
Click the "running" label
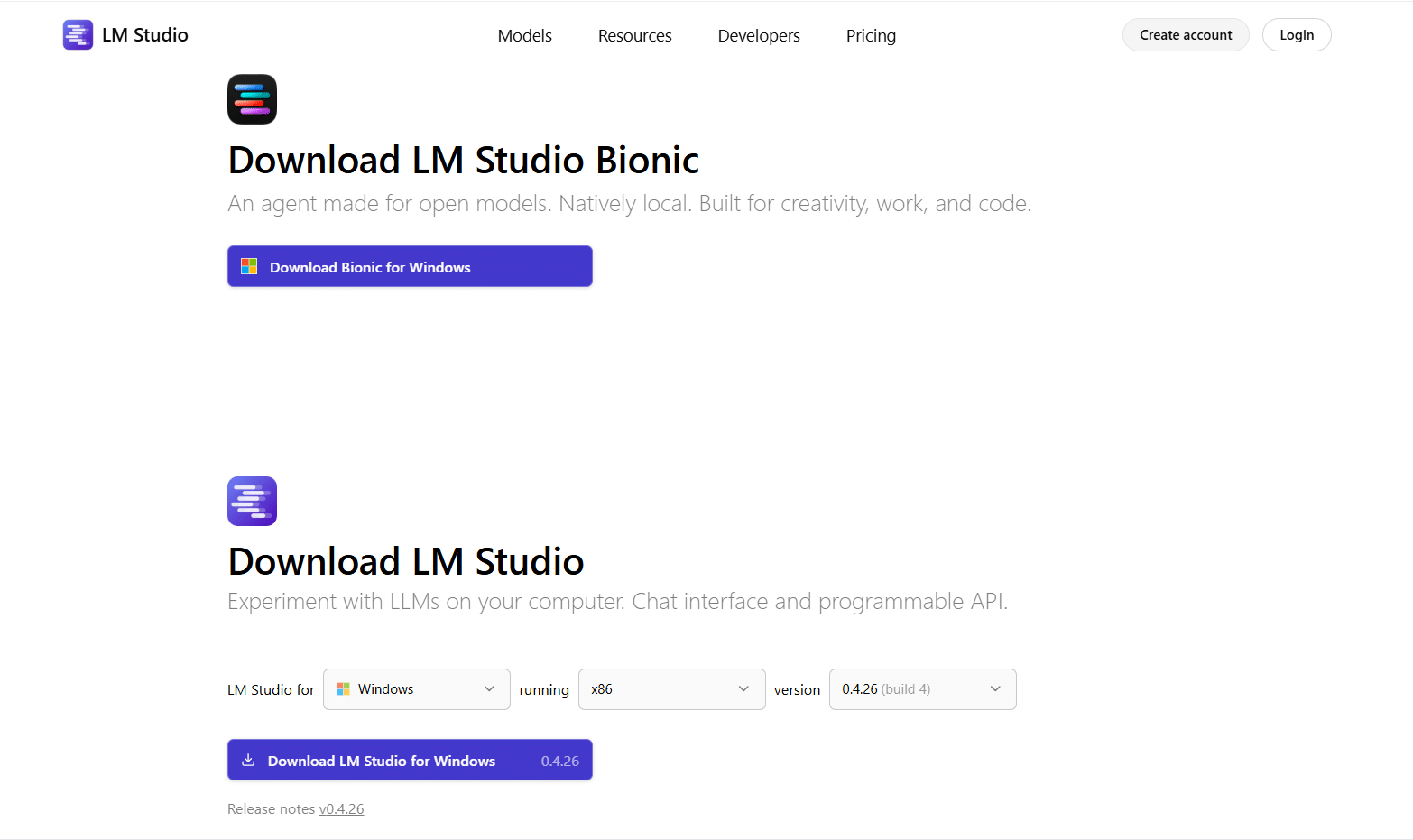coord(544,690)
